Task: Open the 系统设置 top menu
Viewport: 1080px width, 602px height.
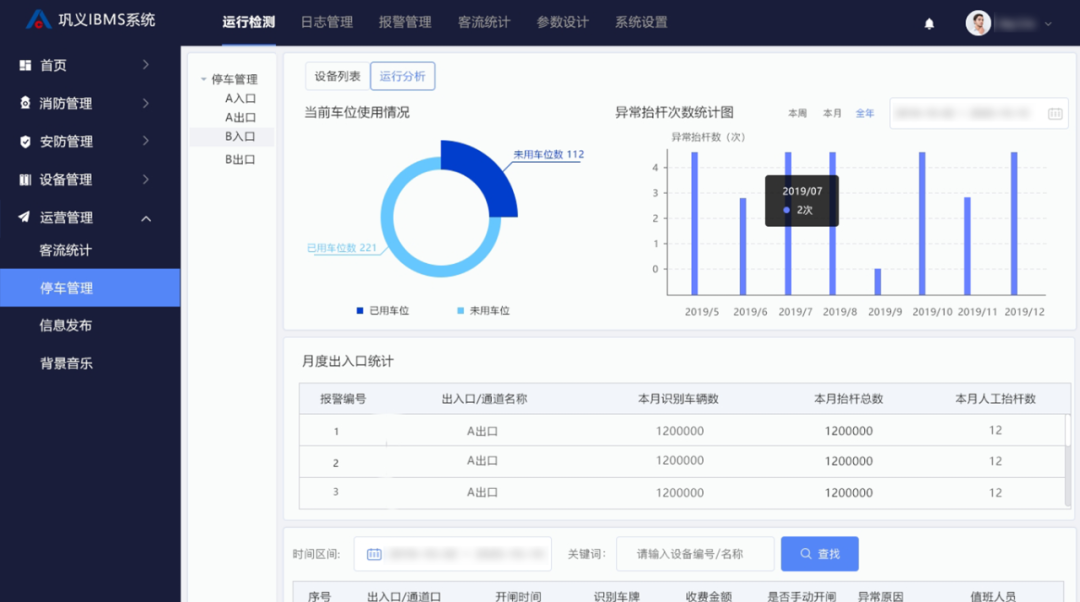Action: coord(641,22)
